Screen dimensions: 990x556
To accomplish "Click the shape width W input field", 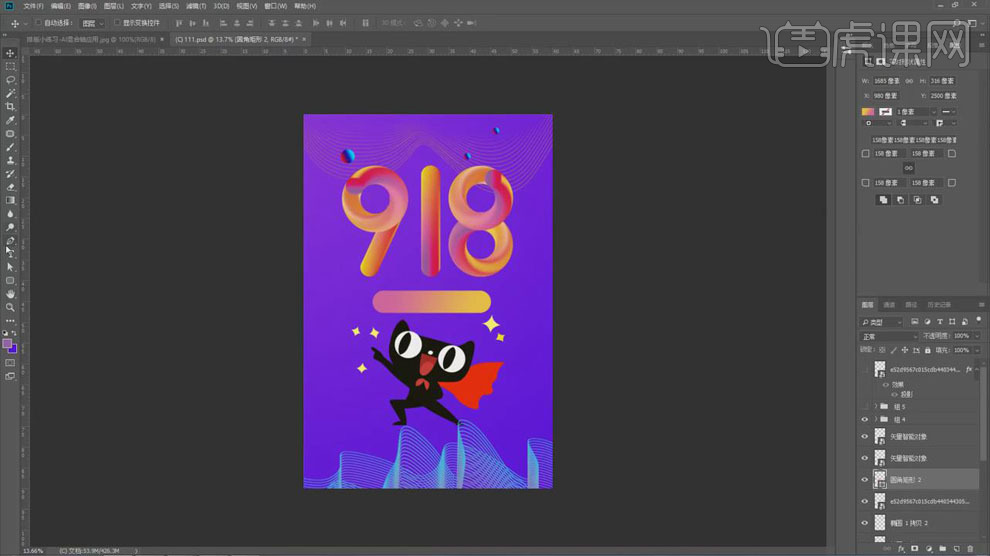I will click(886, 81).
